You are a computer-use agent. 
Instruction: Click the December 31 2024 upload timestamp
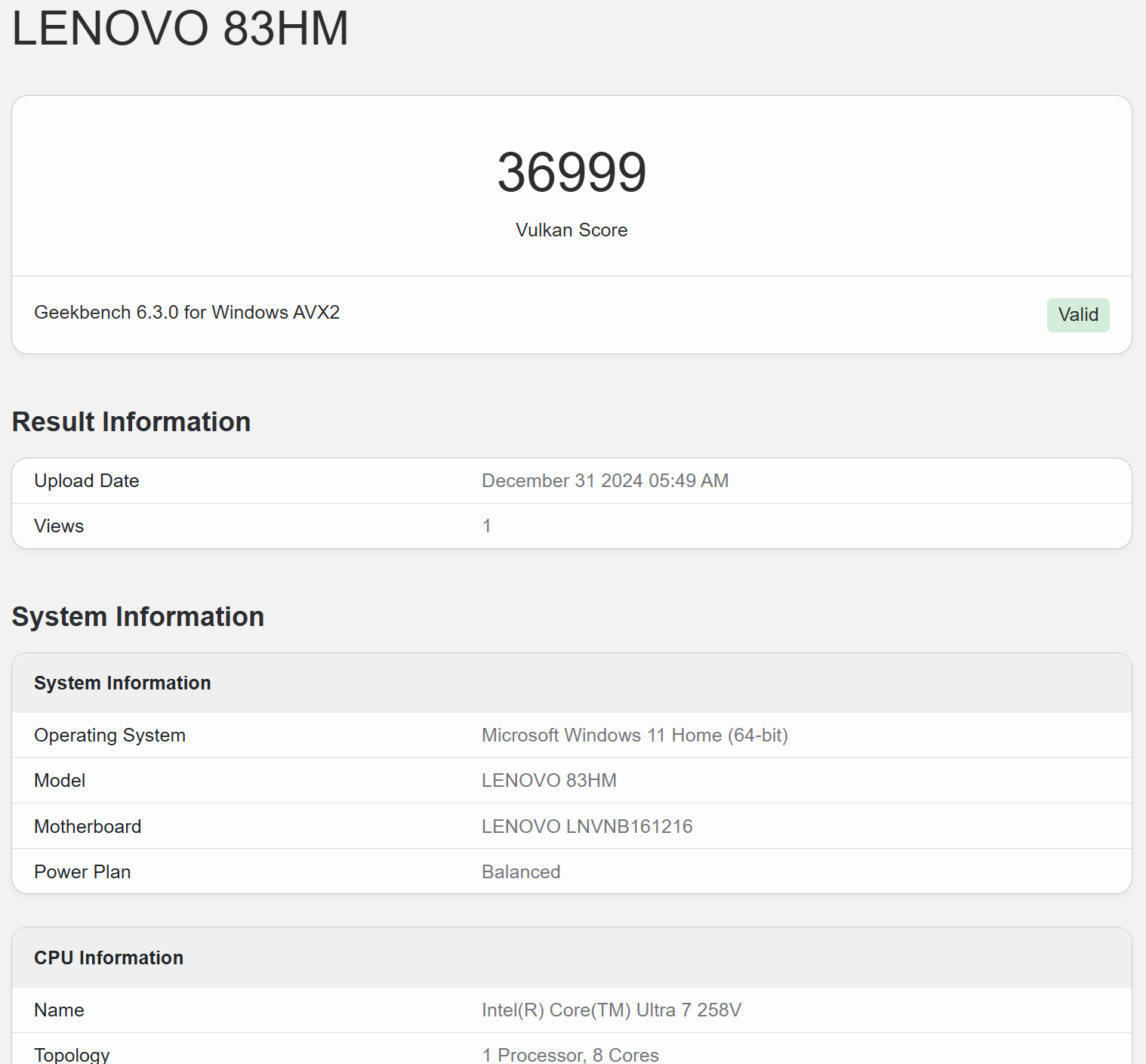605,480
